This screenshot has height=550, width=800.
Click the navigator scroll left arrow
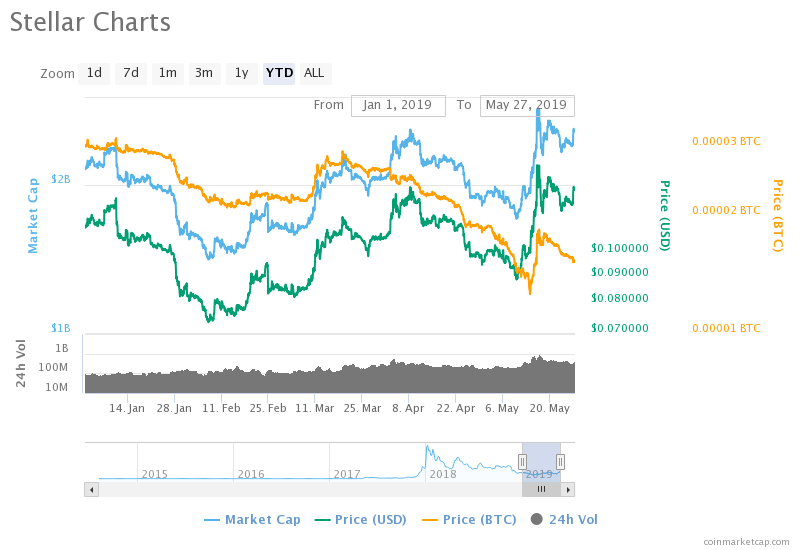[x=91, y=490]
